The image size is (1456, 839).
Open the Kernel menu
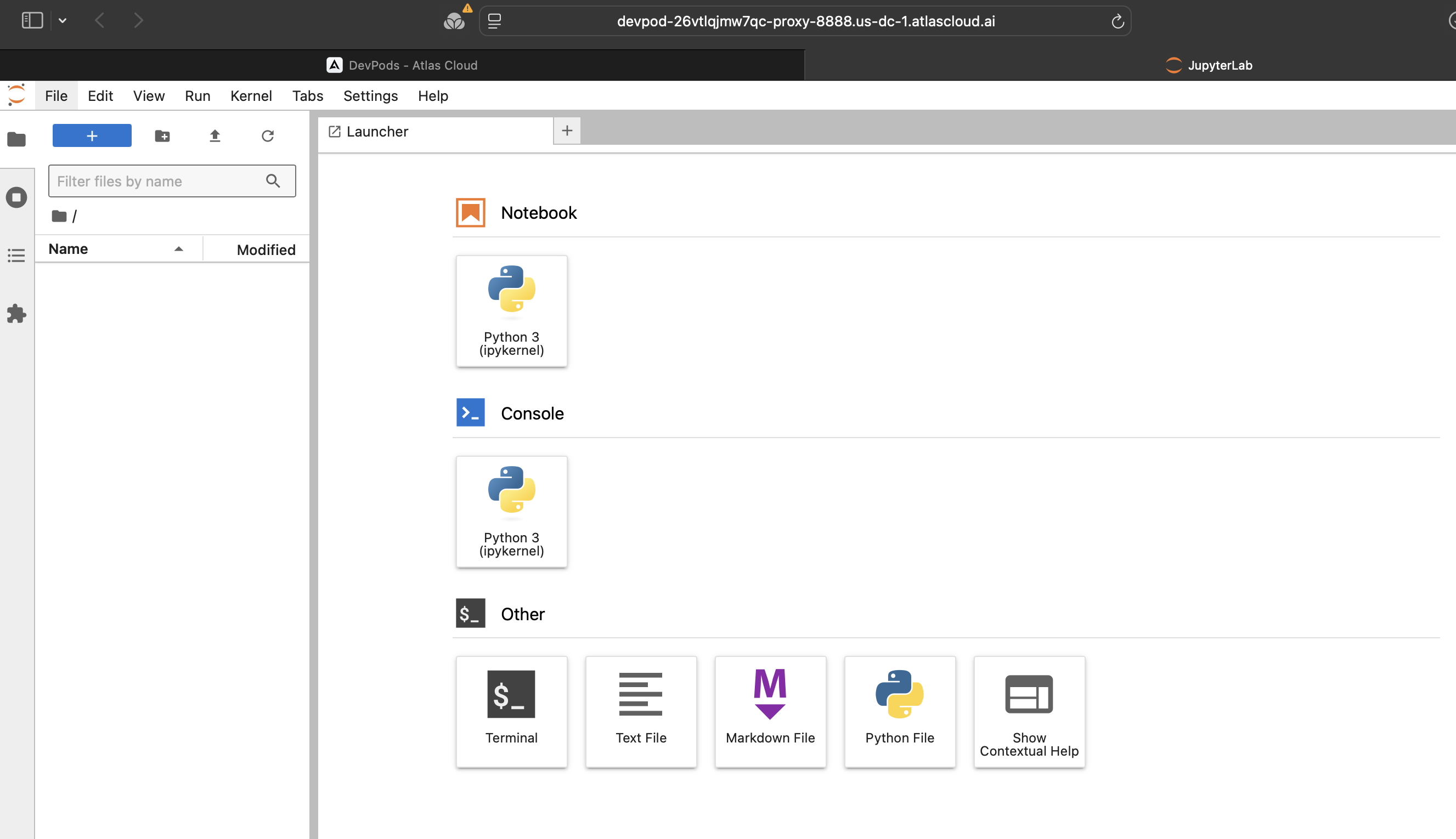click(x=251, y=95)
